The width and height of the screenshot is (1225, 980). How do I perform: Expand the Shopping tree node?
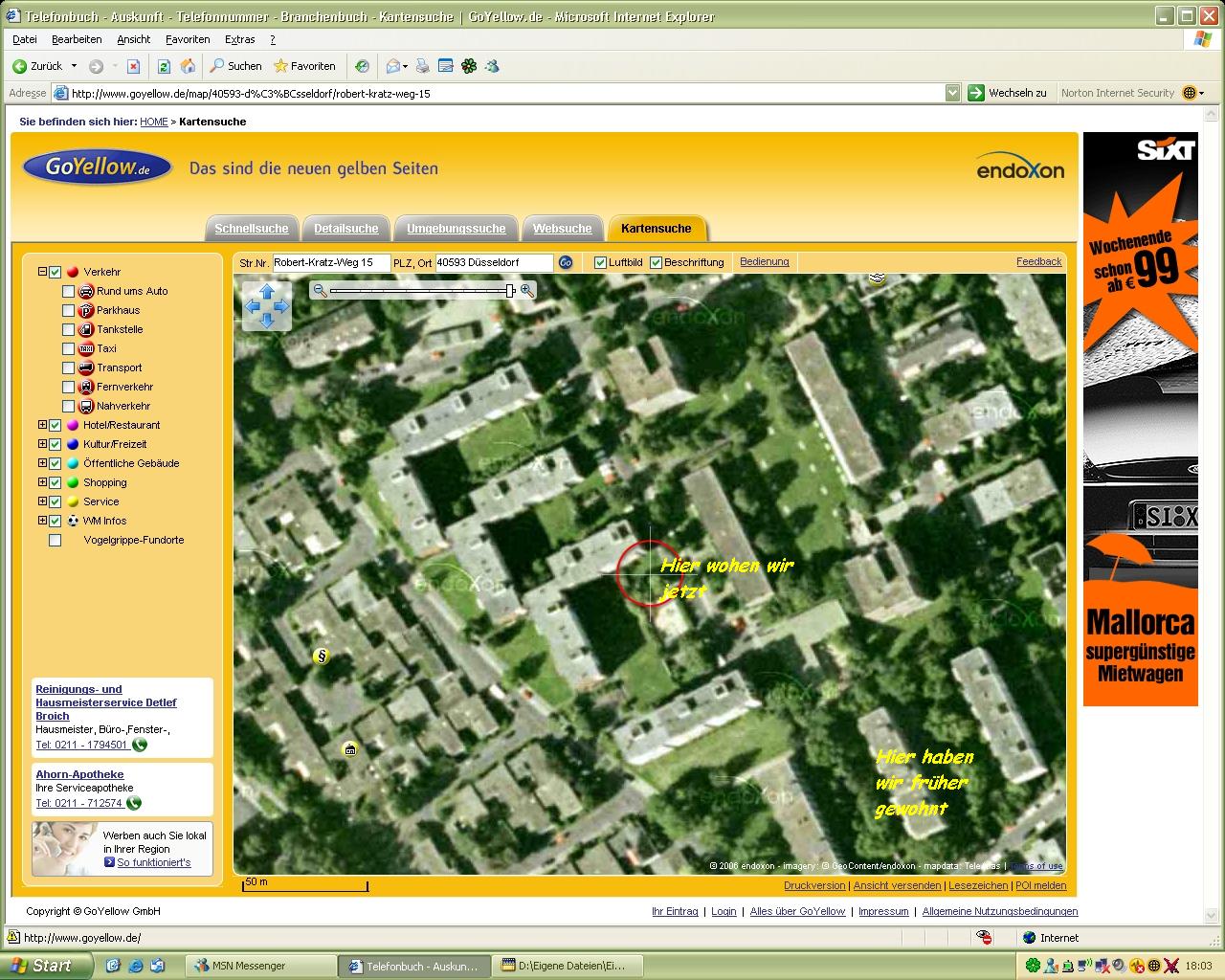pyautogui.click(x=42, y=482)
